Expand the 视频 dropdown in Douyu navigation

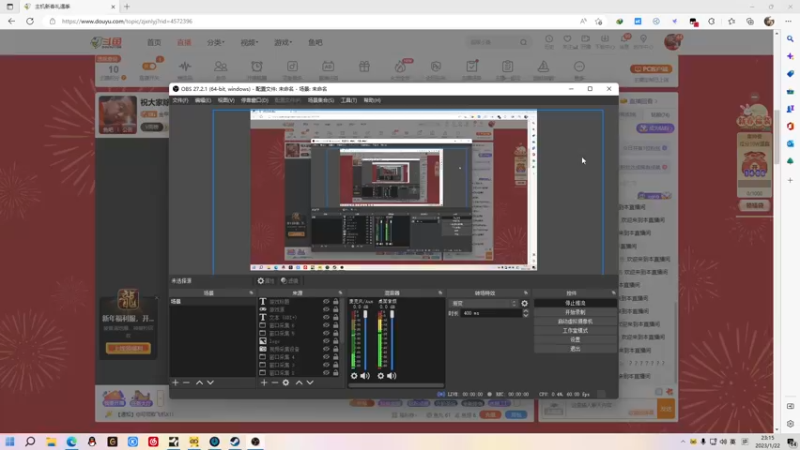(249, 42)
